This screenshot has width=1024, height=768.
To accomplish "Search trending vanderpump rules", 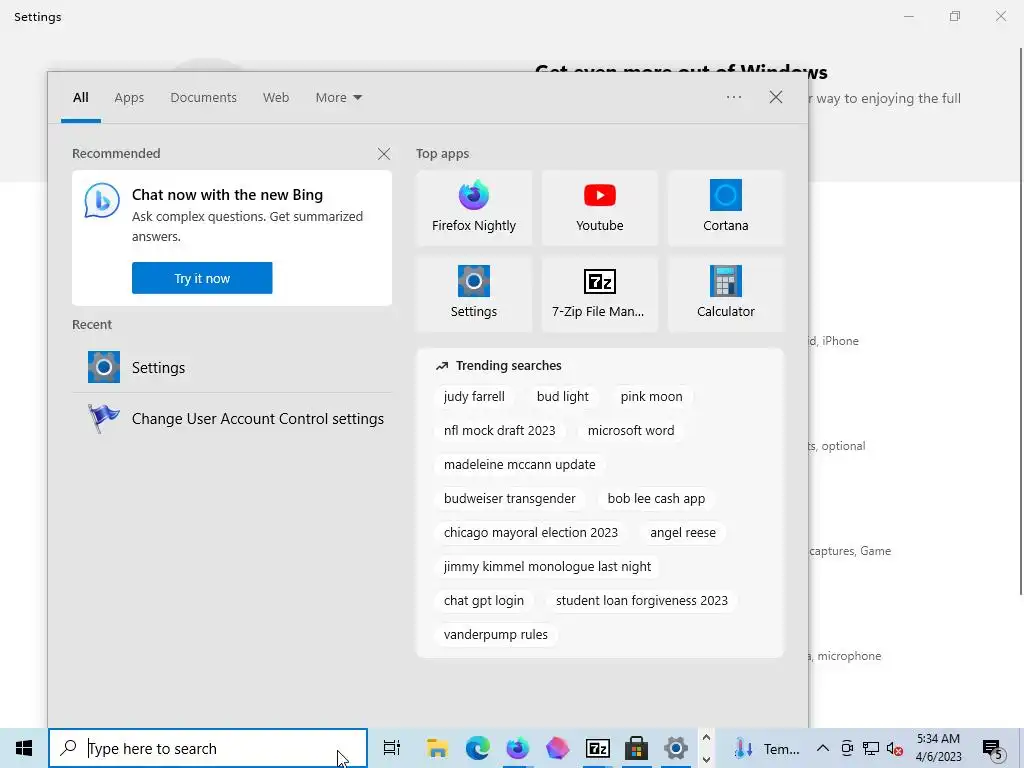I will pyautogui.click(x=496, y=634).
